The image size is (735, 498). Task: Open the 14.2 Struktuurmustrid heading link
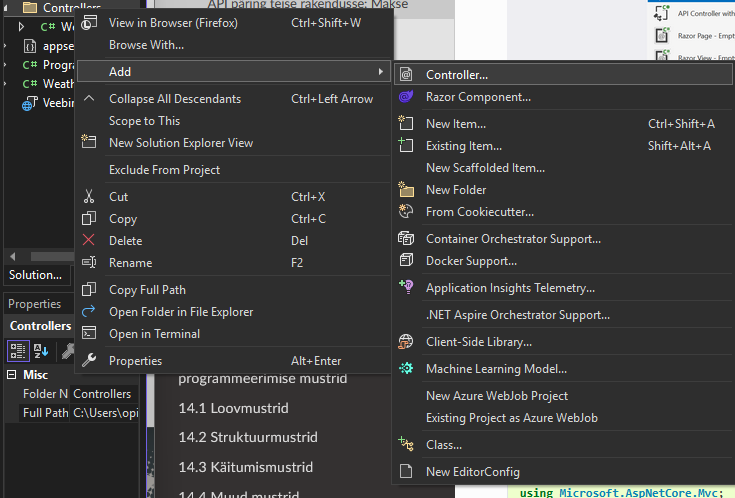click(x=248, y=437)
